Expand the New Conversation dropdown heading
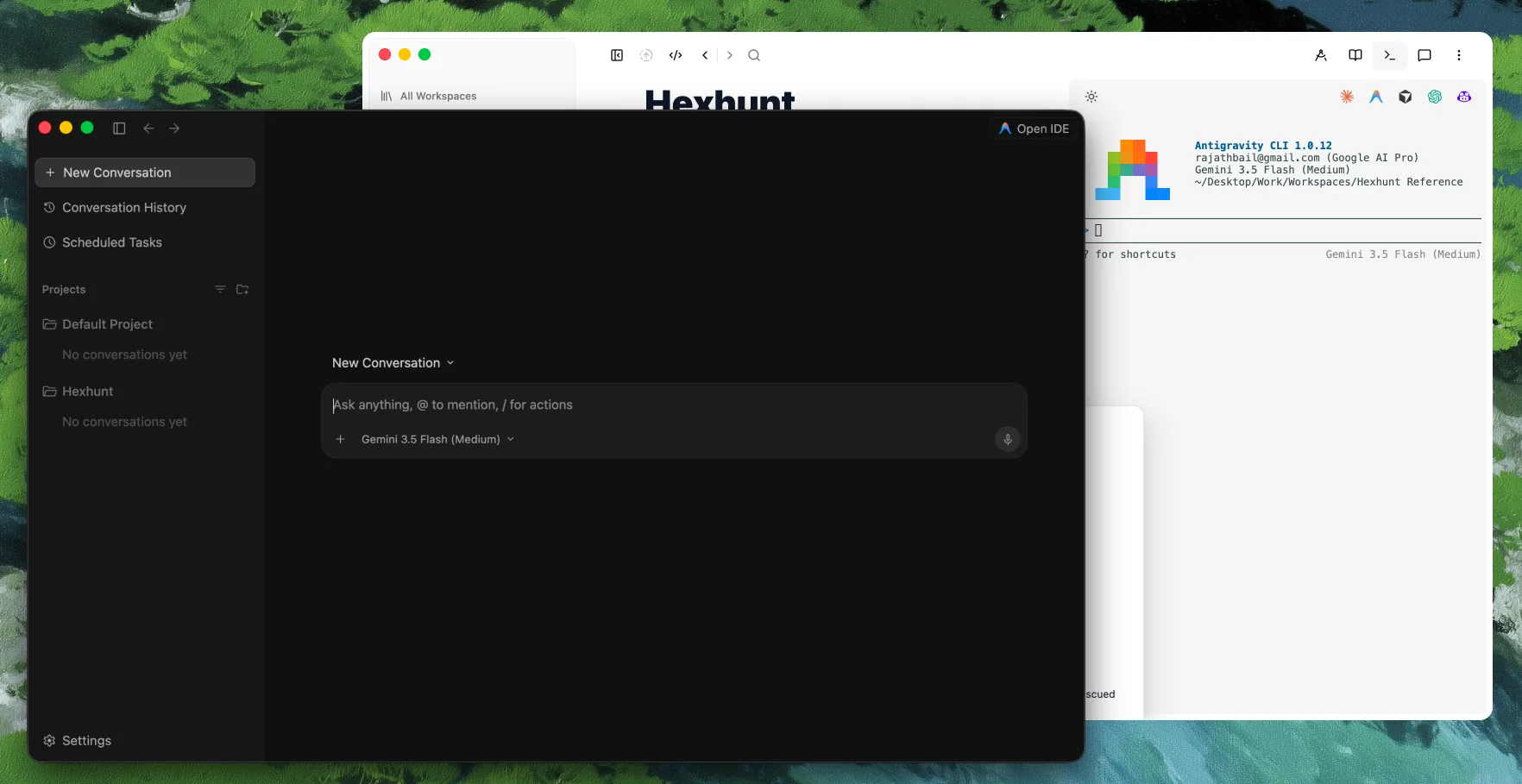The image size is (1522, 784). coord(393,363)
